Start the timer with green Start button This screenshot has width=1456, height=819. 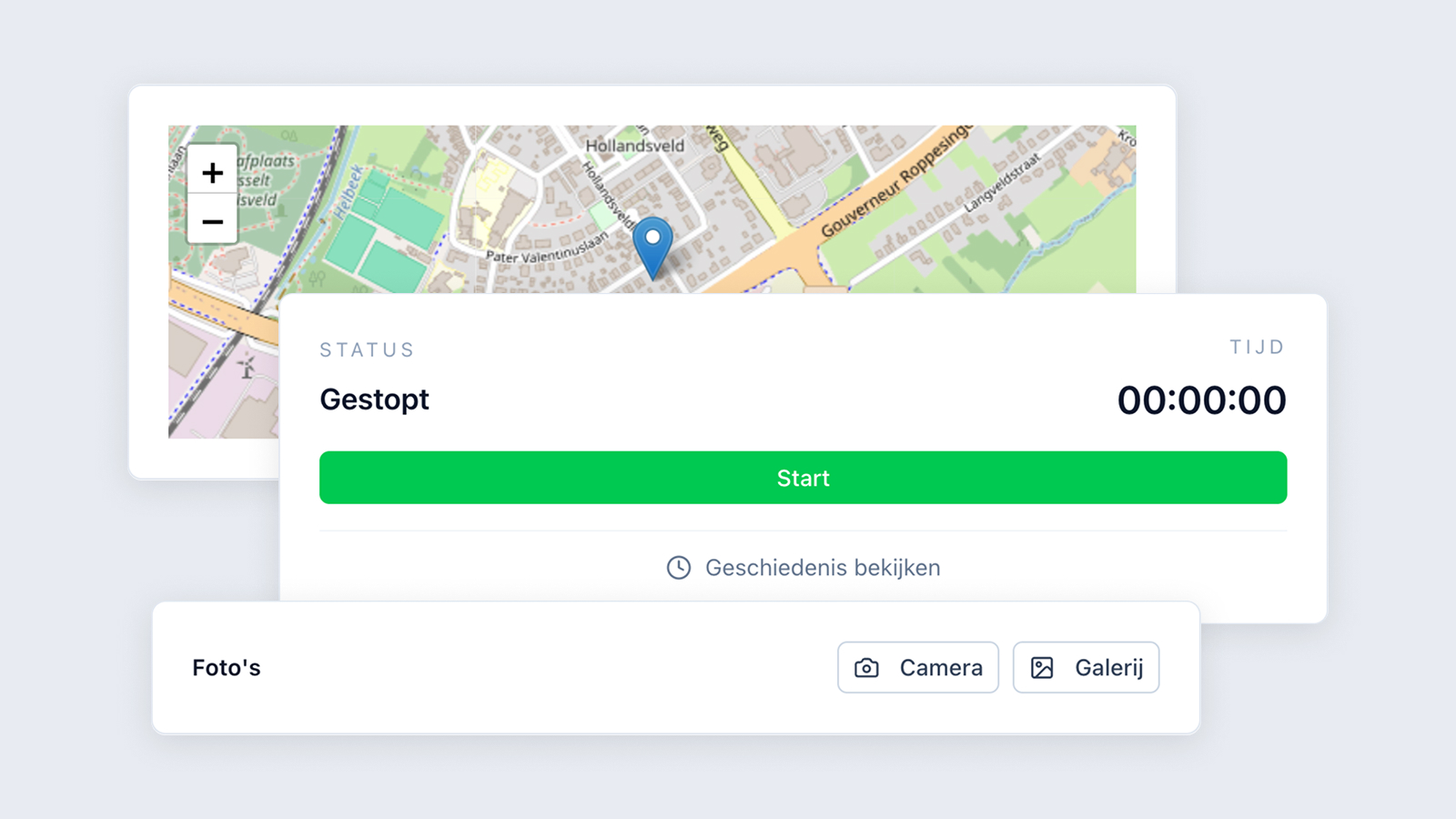(x=803, y=478)
